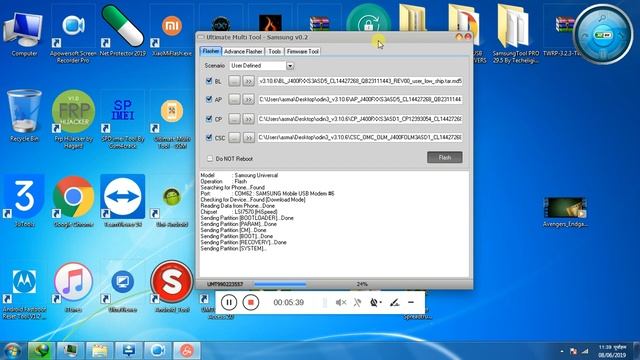
Task: Open the Recycle Bin
Action: pyautogui.click(x=24, y=116)
